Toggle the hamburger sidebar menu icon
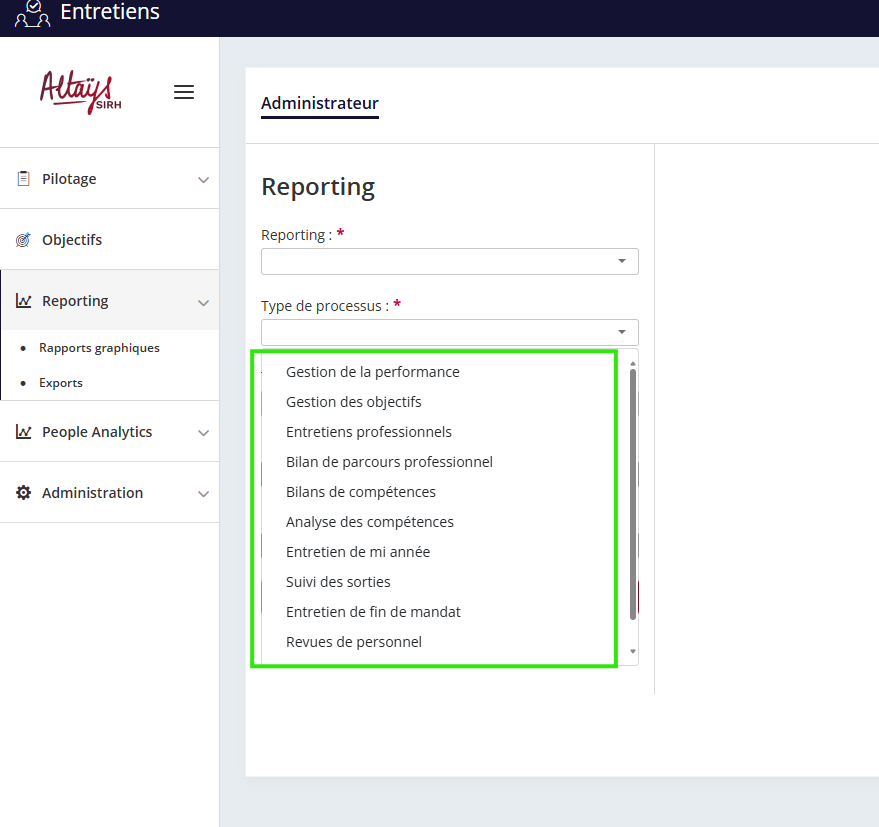This screenshot has width=879, height=827. point(184,92)
